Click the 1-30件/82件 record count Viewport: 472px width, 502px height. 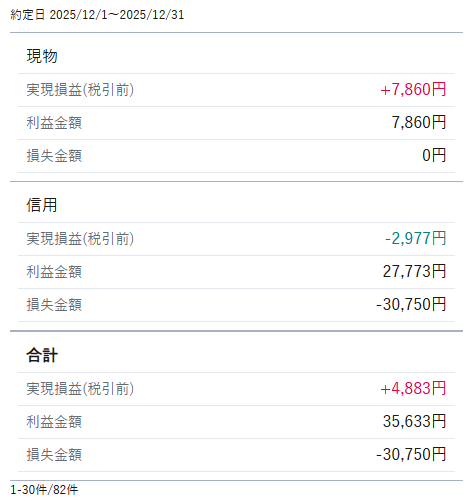tap(44, 490)
